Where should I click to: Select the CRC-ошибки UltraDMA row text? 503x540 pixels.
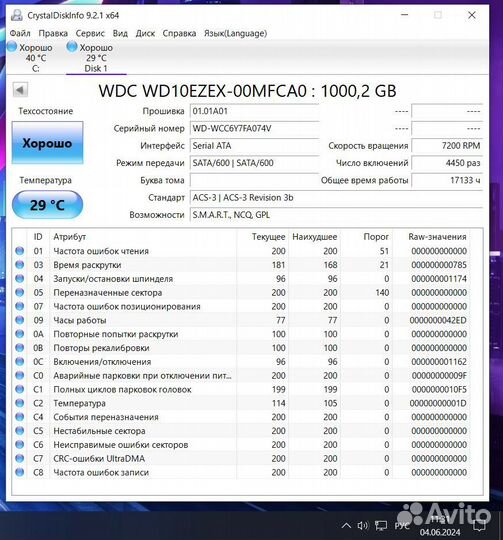[99, 459]
